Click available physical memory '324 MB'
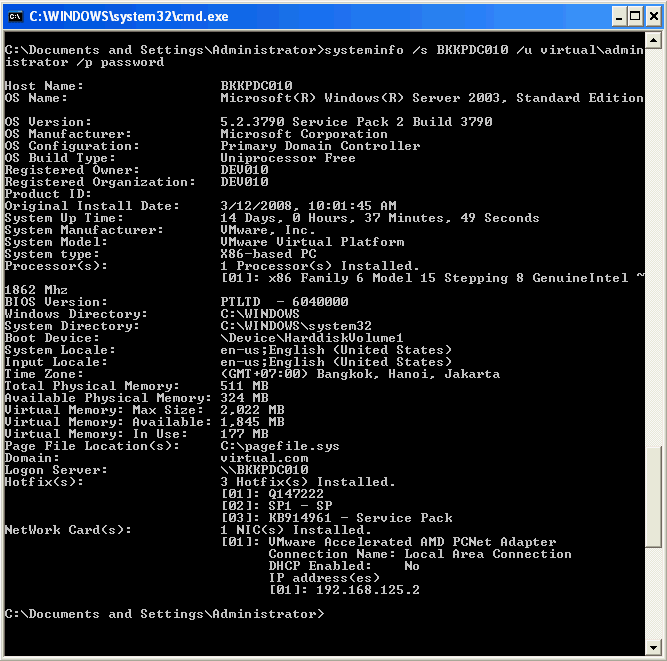 point(244,398)
